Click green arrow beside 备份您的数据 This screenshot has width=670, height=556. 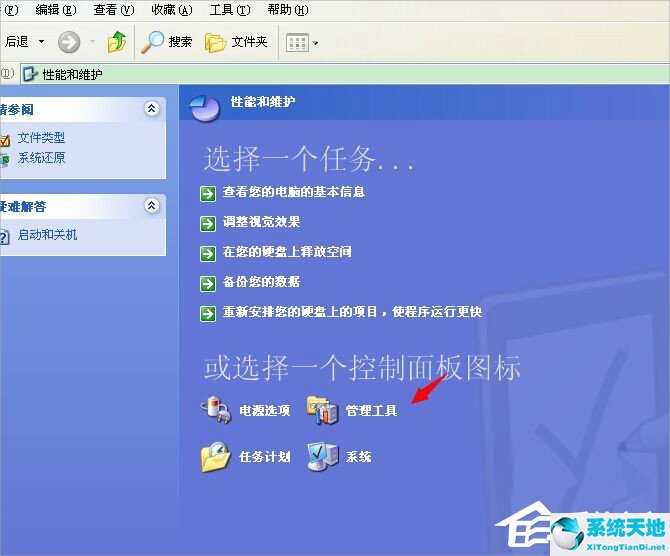[x=208, y=284]
